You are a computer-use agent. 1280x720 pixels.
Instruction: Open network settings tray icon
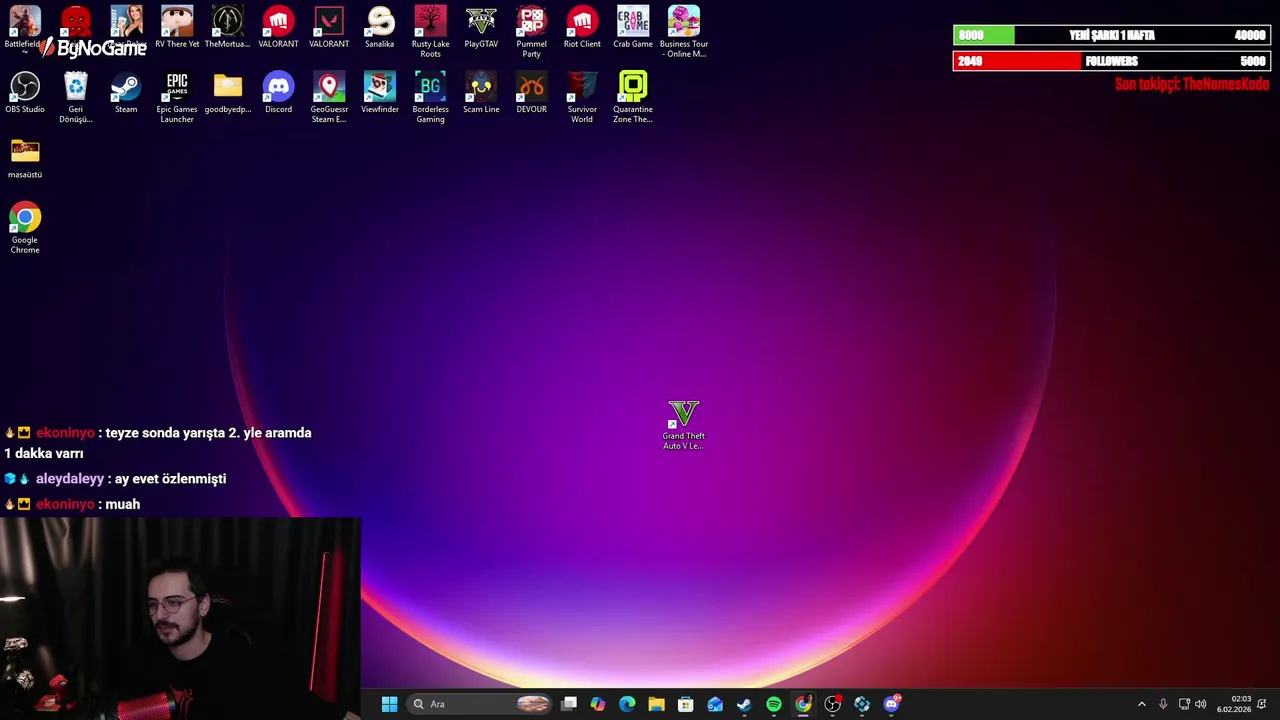(1184, 704)
